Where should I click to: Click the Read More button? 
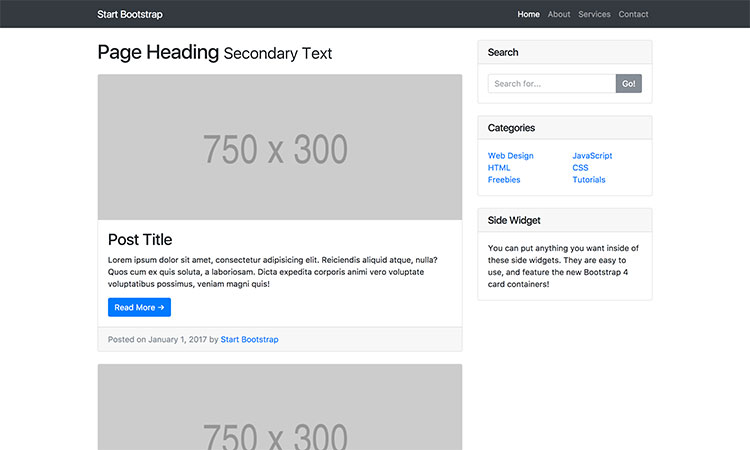138,308
